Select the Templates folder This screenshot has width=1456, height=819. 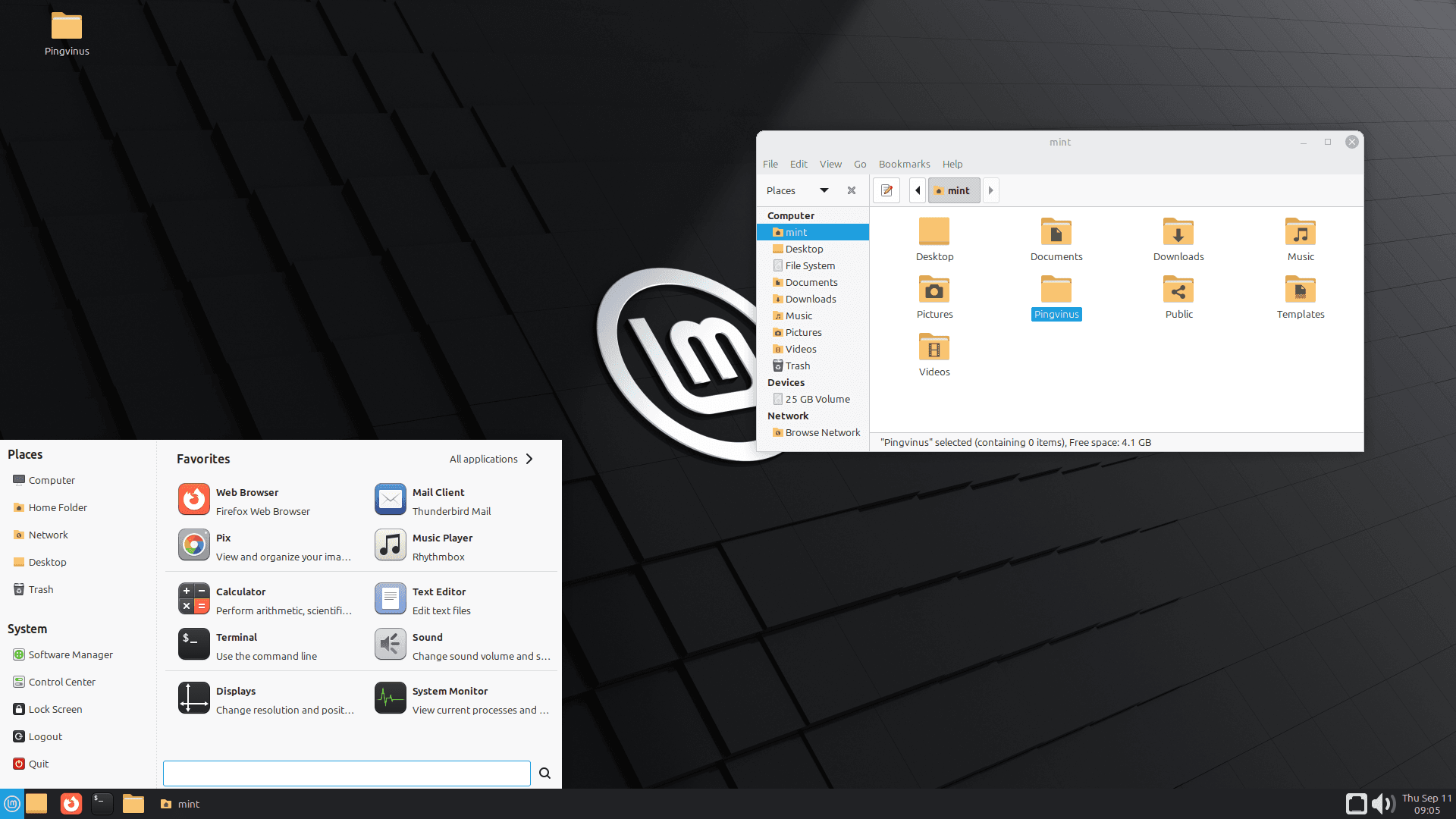[1300, 290]
